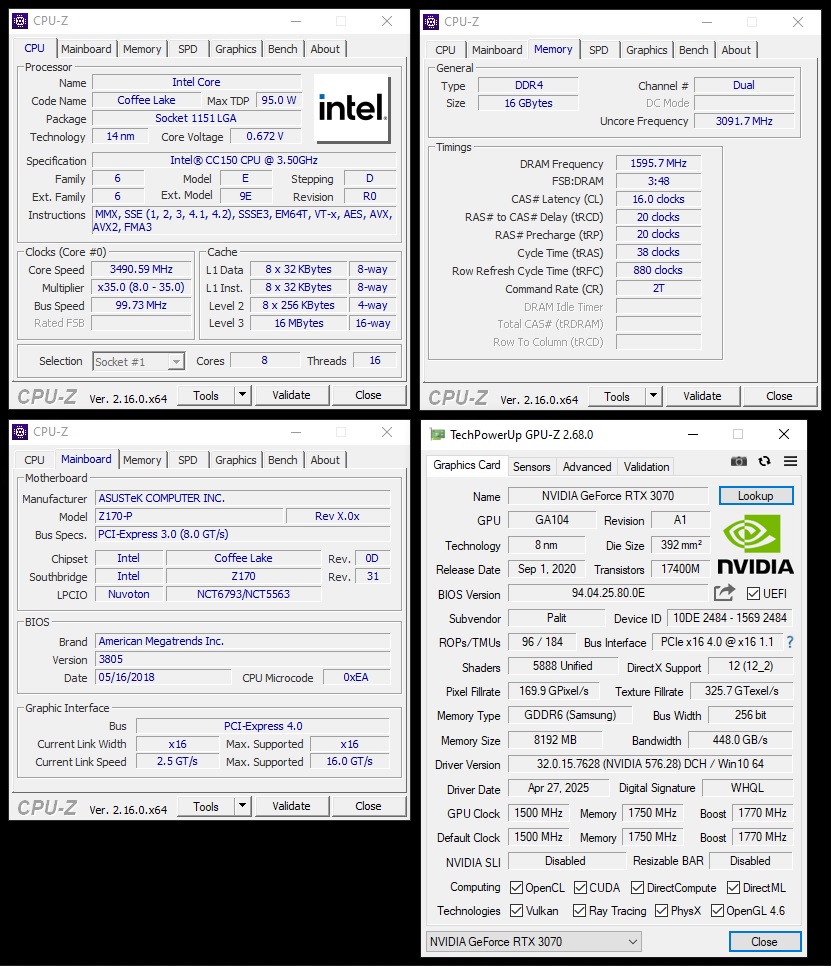Viewport: 831px width, 966px height.
Task: Open Tools dropdown arrow in the CPU window
Action: [243, 395]
